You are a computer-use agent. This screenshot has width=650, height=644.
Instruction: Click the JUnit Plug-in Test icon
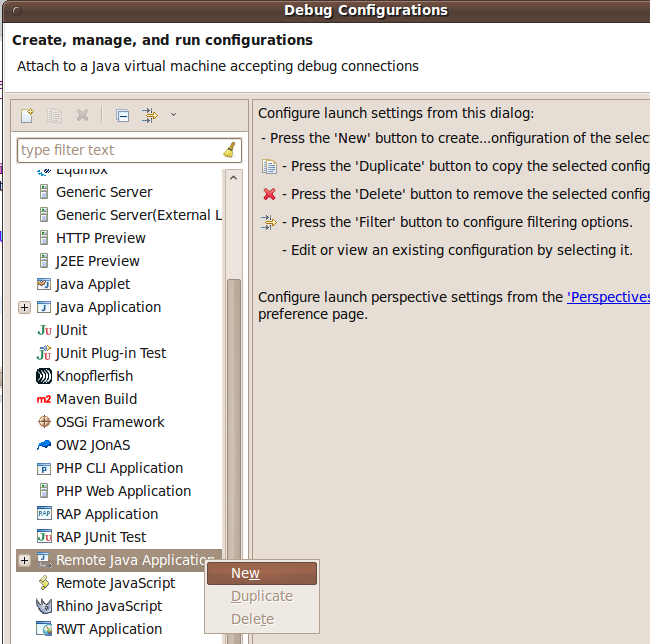44,353
